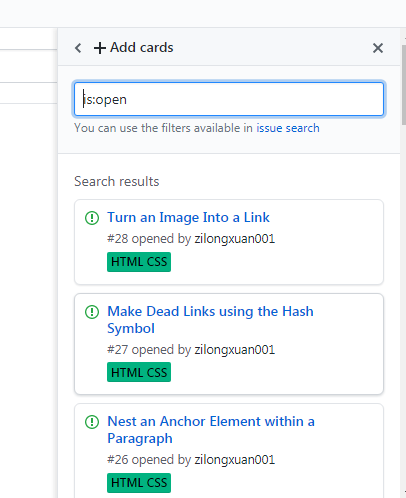Click HTML CSS label on issue #27

tap(139, 372)
